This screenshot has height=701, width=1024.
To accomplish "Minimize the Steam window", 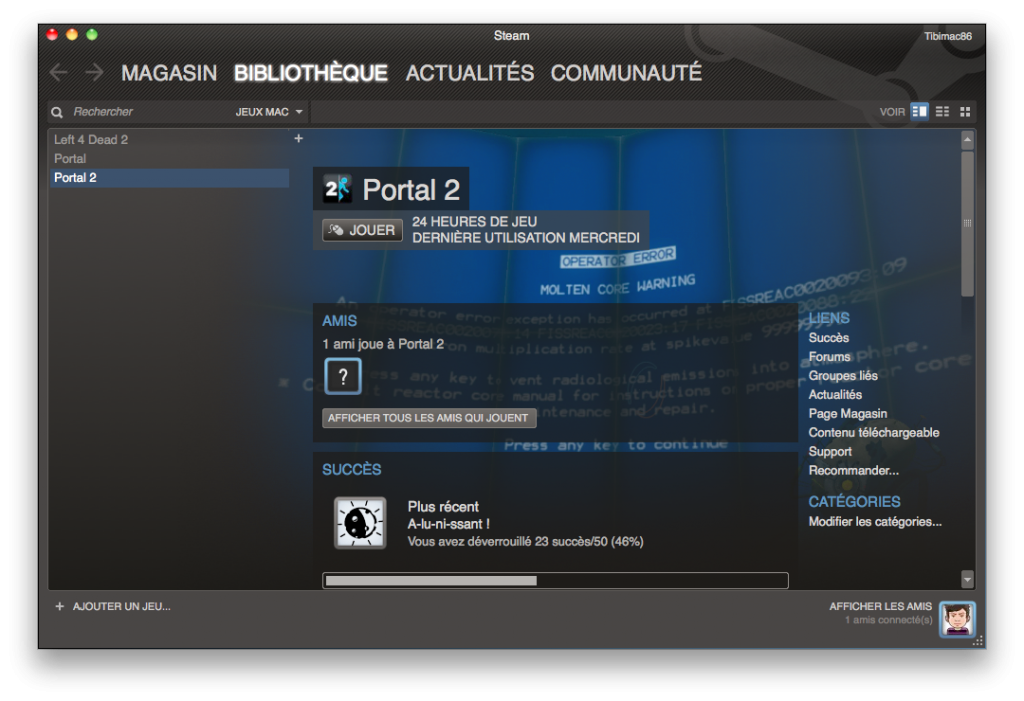I will pyautogui.click(x=72, y=35).
